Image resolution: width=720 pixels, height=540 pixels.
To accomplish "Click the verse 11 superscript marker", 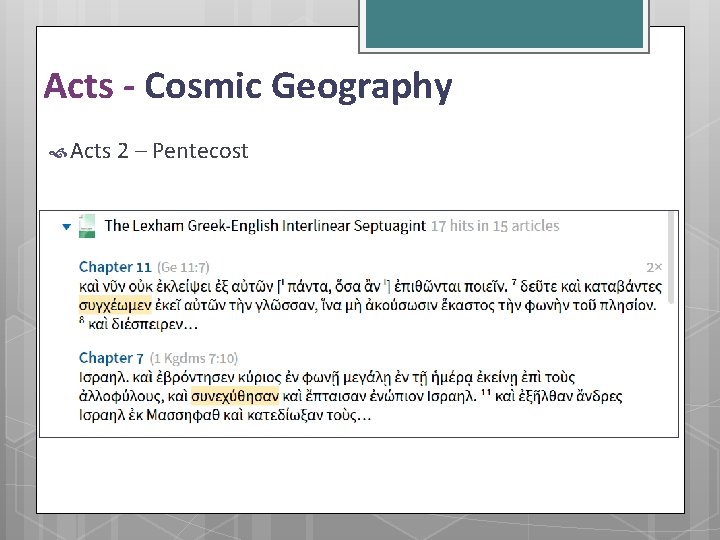I will 485,392.
